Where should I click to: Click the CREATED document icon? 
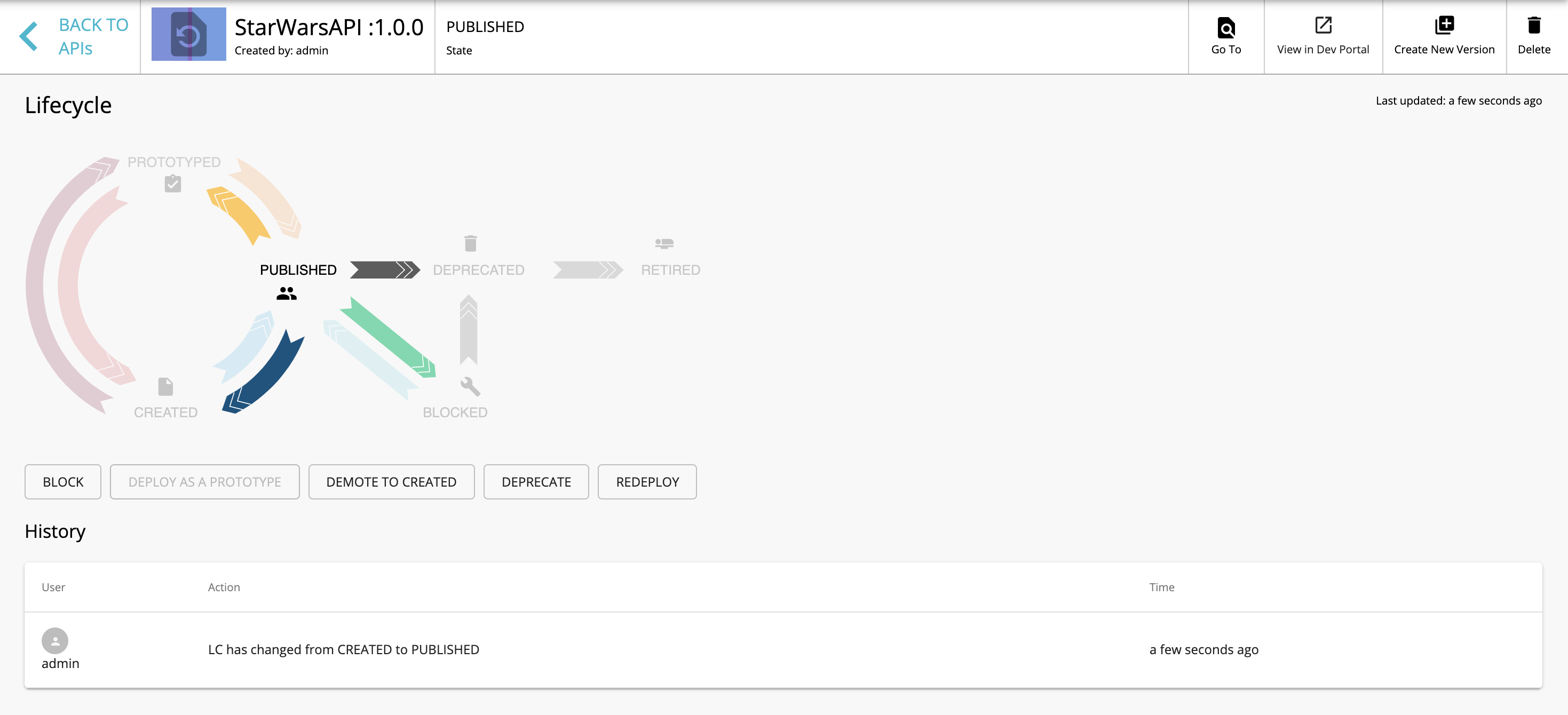point(165,387)
